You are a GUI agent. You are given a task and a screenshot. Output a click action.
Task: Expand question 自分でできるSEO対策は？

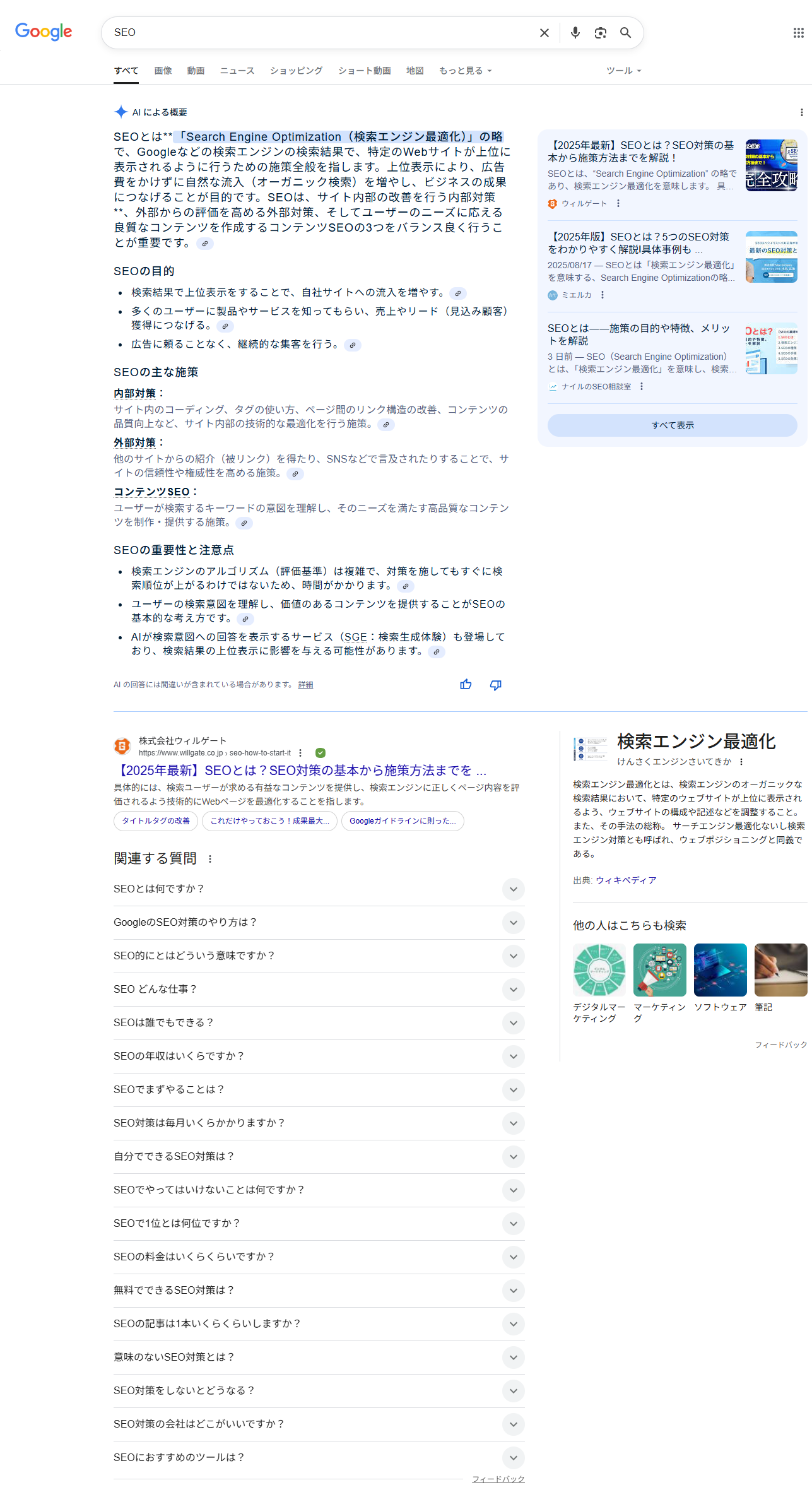319,1157
